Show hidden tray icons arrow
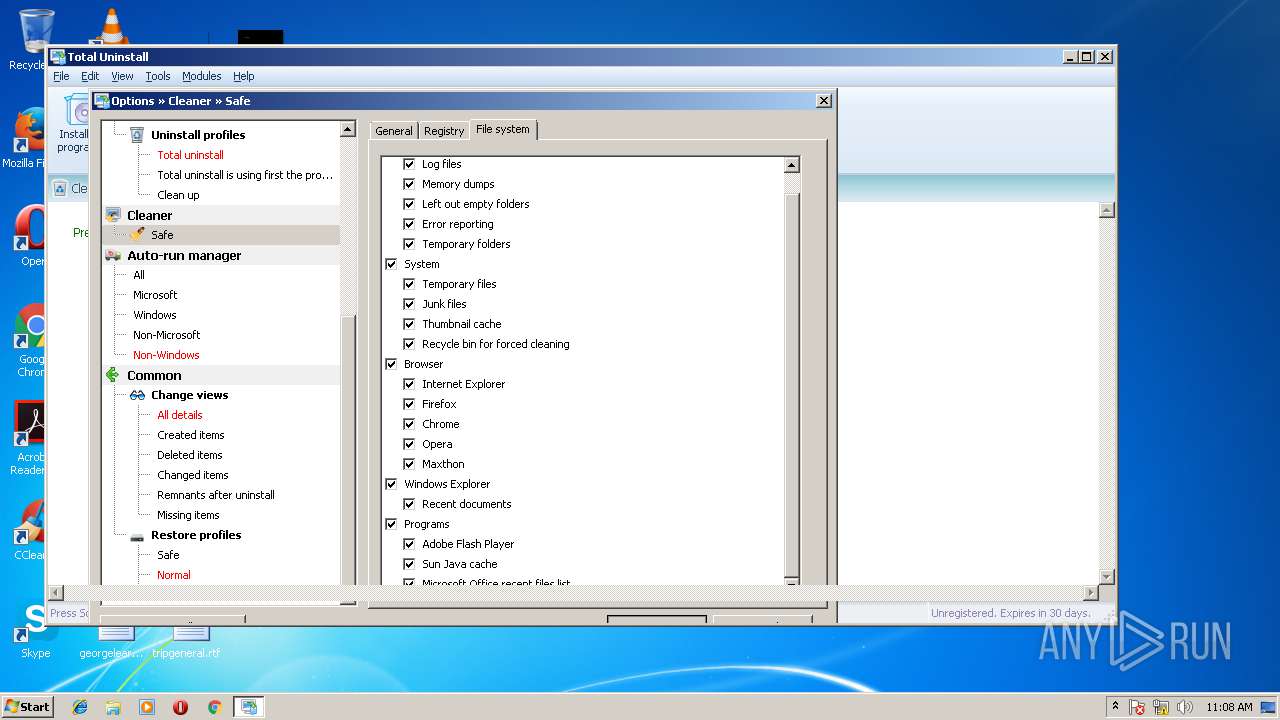Image resolution: width=1280 pixels, height=720 pixels. pyautogui.click(x=1115, y=706)
